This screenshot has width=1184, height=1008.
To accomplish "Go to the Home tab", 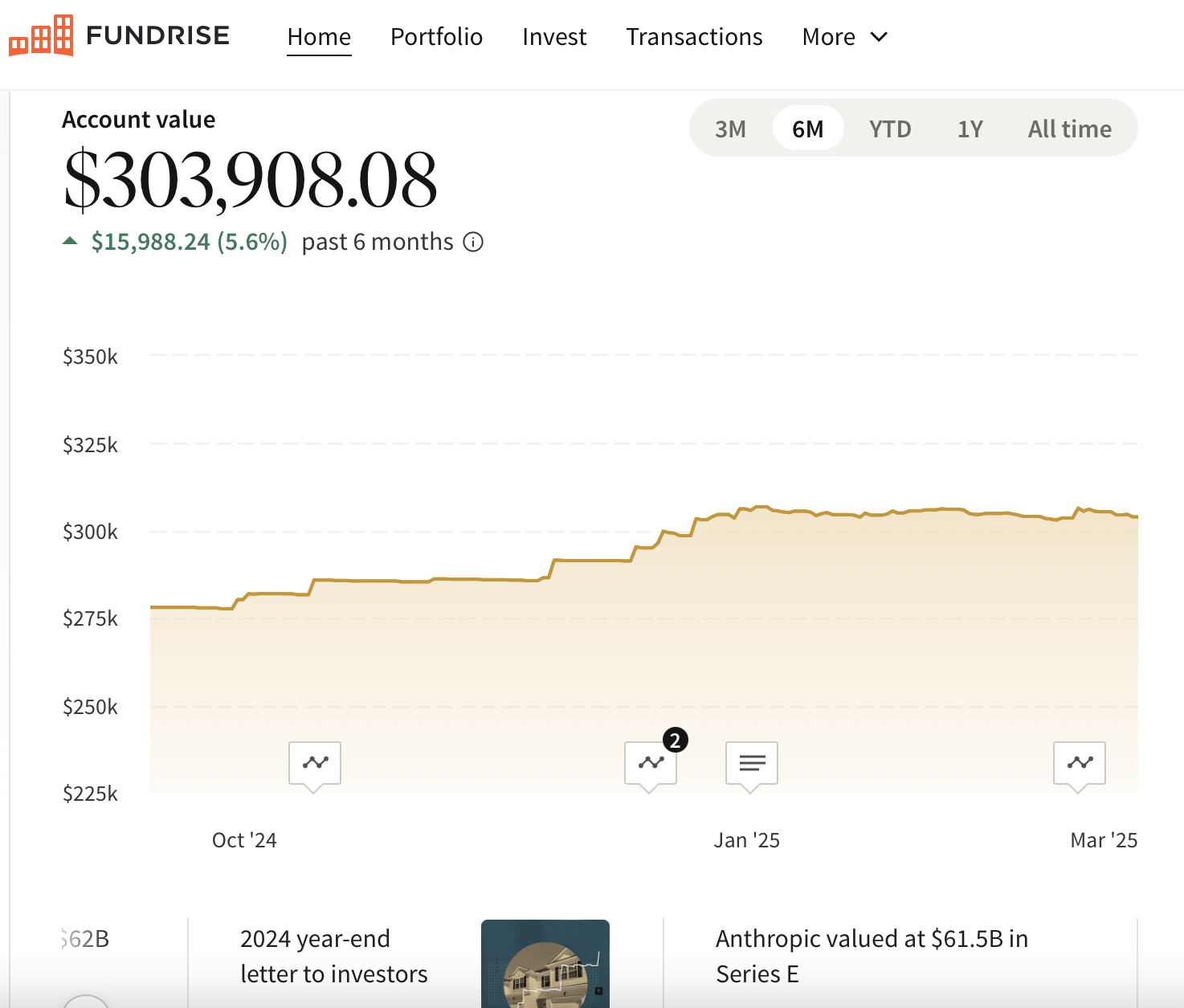I will pyautogui.click(x=319, y=37).
